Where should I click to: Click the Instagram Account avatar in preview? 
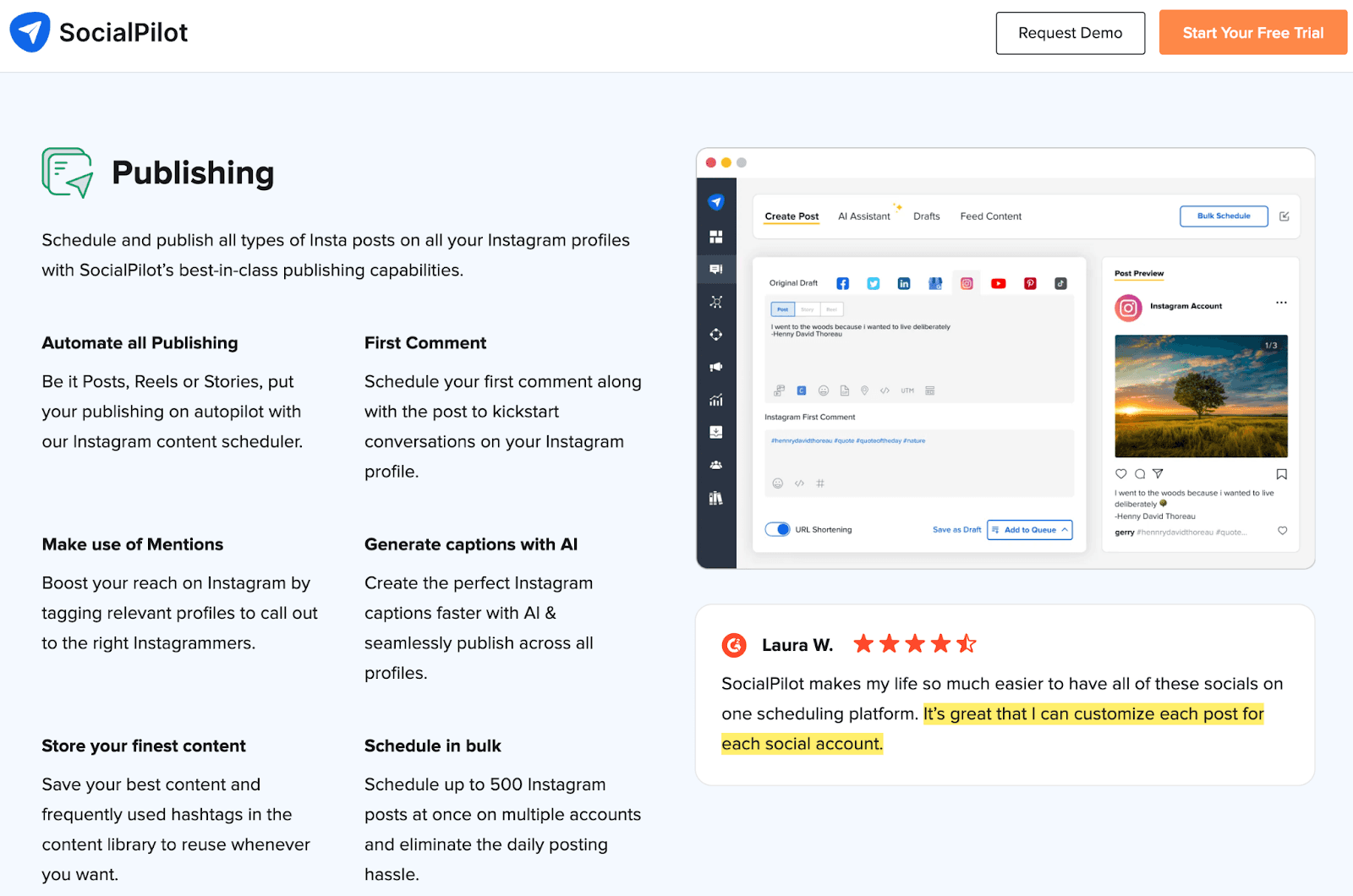(1128, 308)
